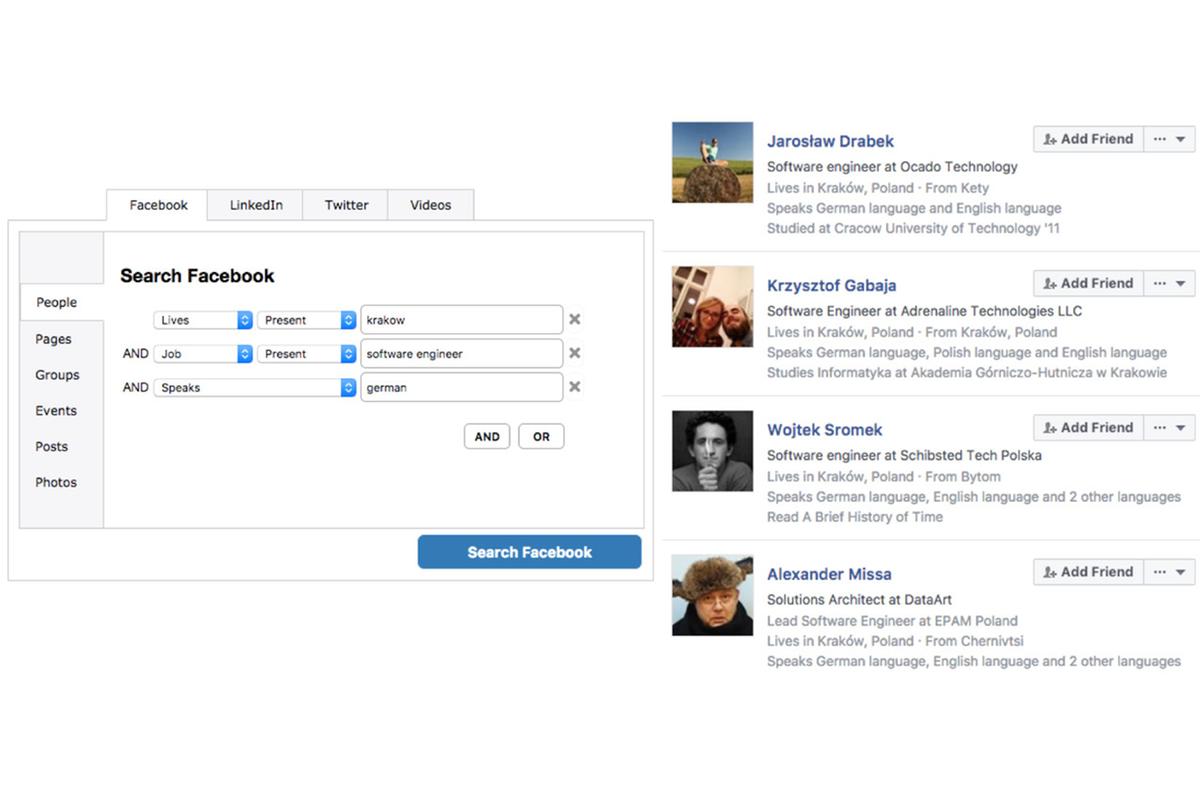Select Photos in the sidebar
Image resolution: width=1200 pixels, height=800 pixels.
[56, 482]
